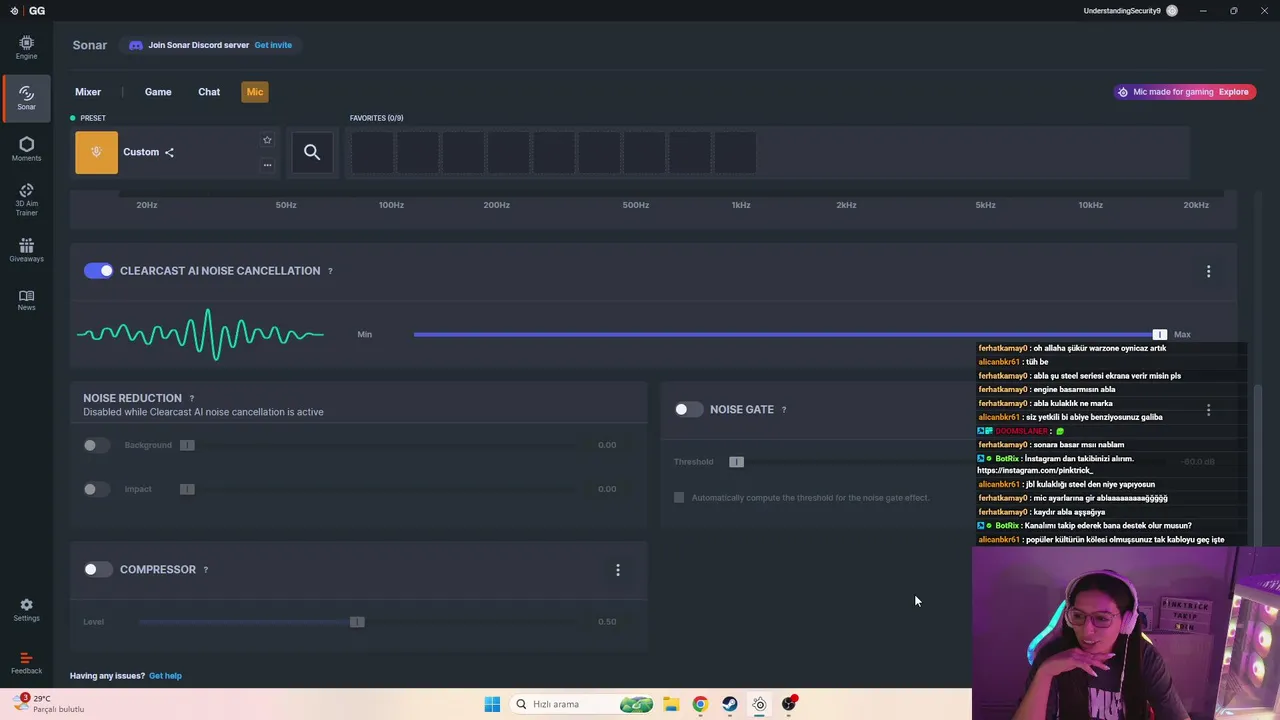1280x720 pixels.
Task: Check automatically compute noise gate threshold
Action: click(x=679, y=497)
